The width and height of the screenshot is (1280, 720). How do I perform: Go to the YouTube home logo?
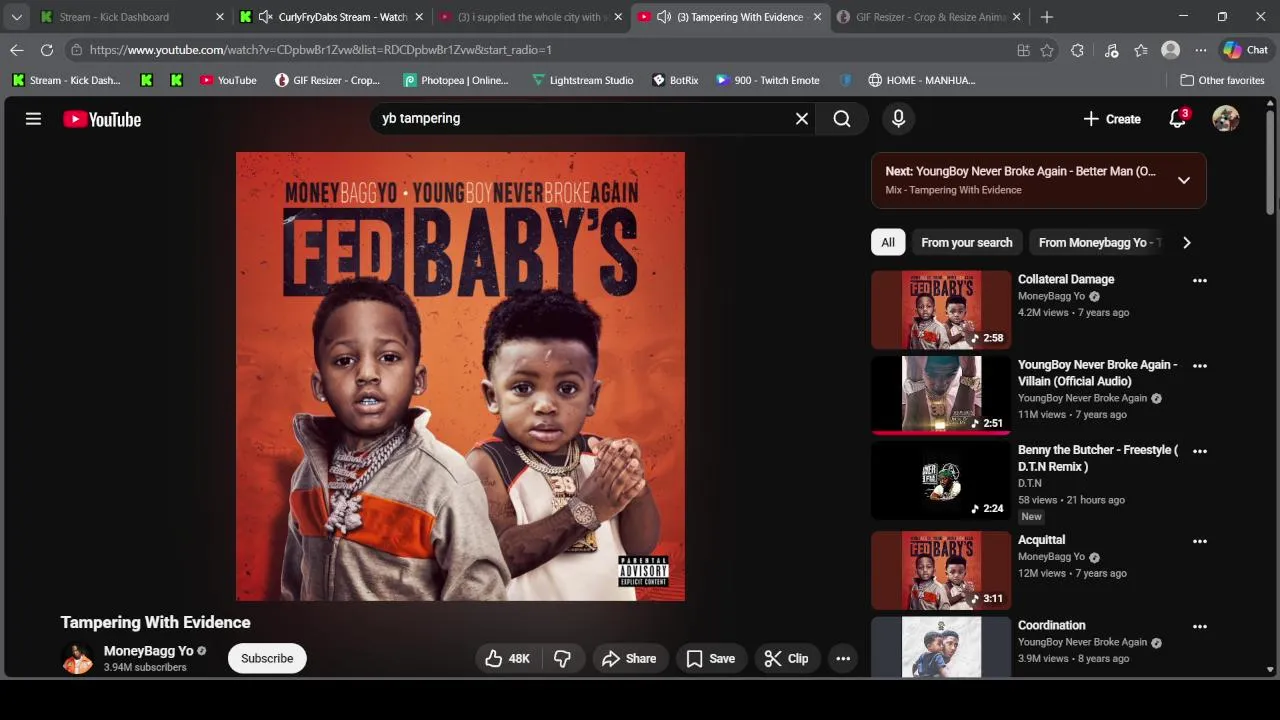coord(102,119)
